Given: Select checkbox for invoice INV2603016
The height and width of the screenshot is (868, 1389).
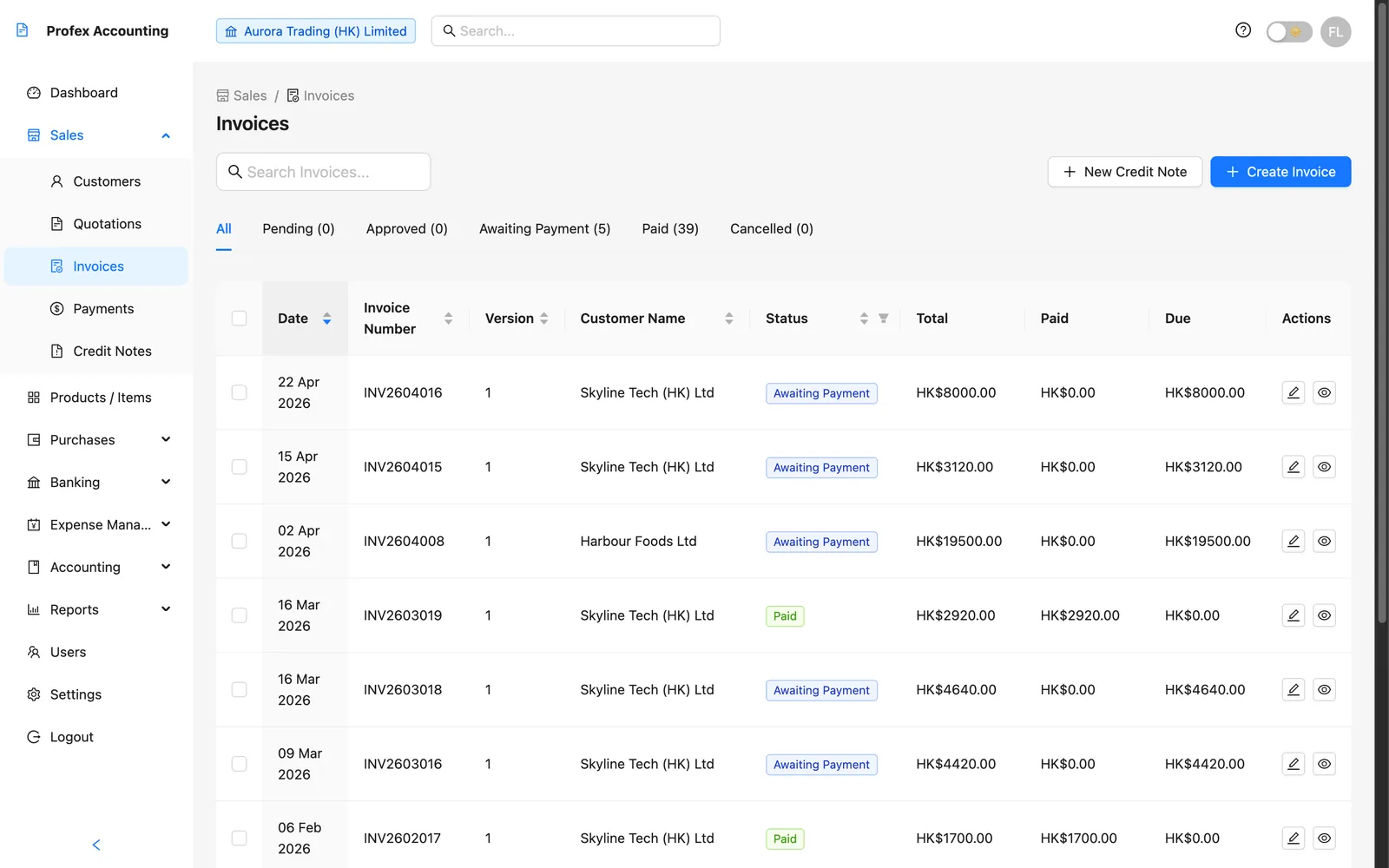Looking at the screenshot, I should coord(240,764).
